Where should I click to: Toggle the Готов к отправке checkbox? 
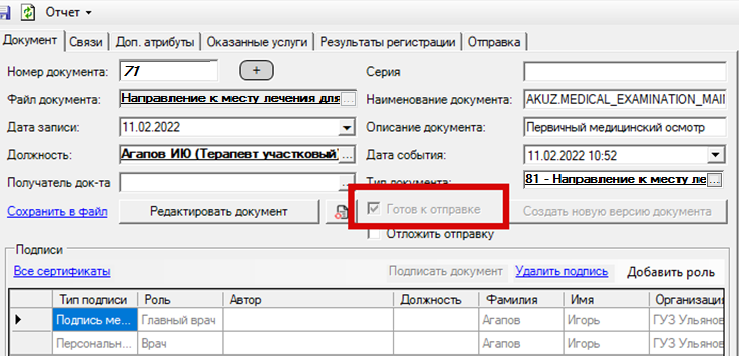click(x=374, y=209)
